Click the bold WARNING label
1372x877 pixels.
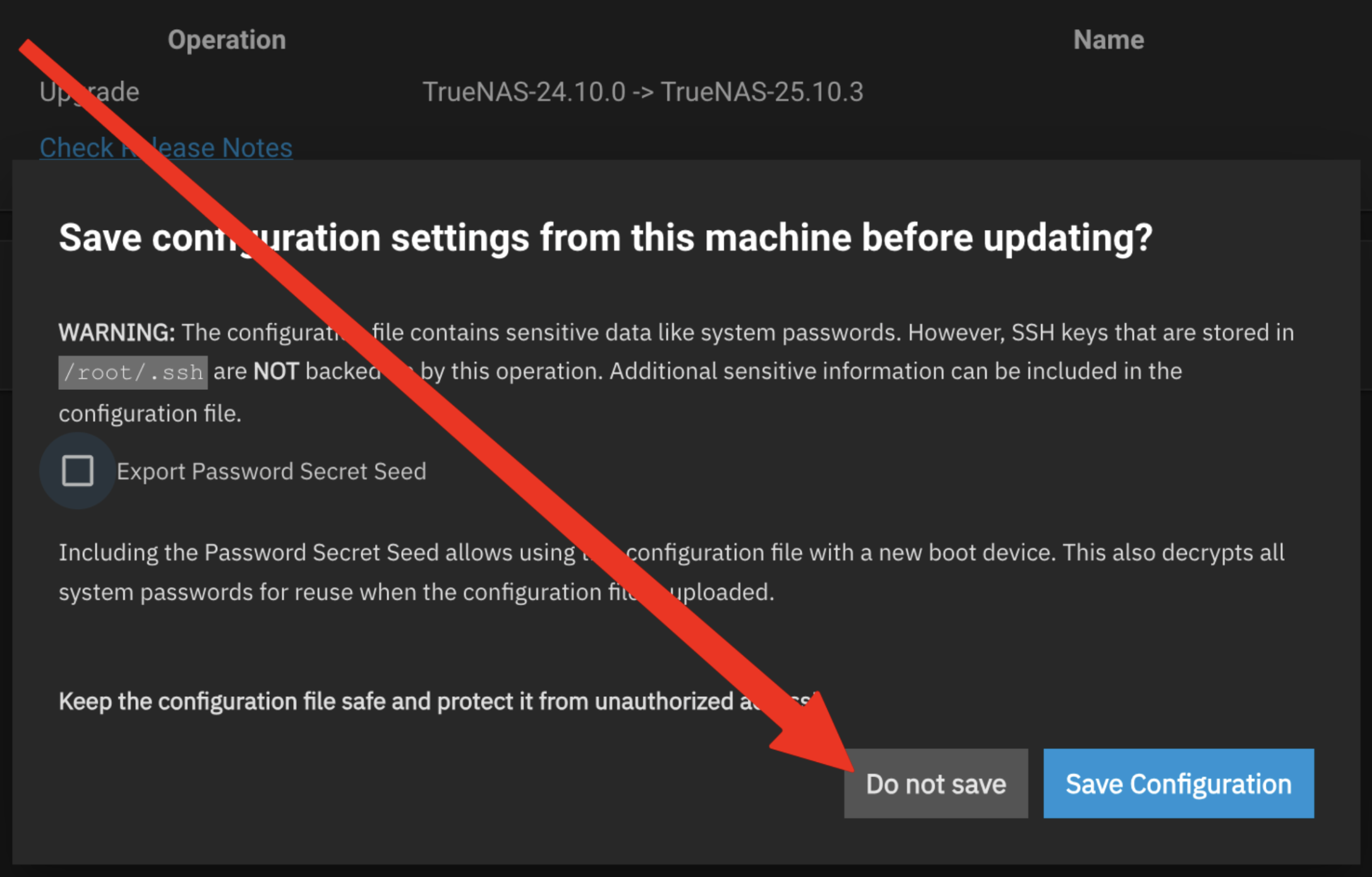point(116,332)
